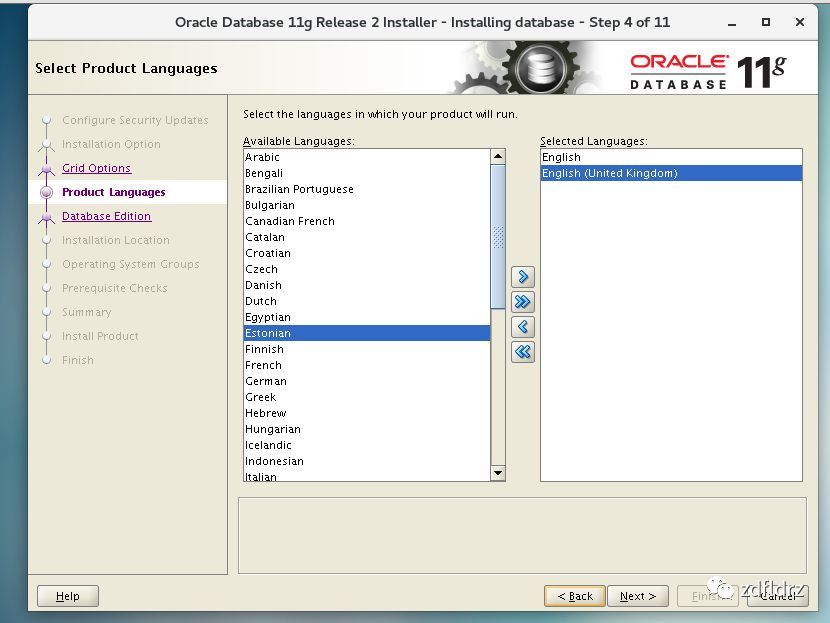Select German in Available Languages
This screenshot has width=830, height=623.
367,381
